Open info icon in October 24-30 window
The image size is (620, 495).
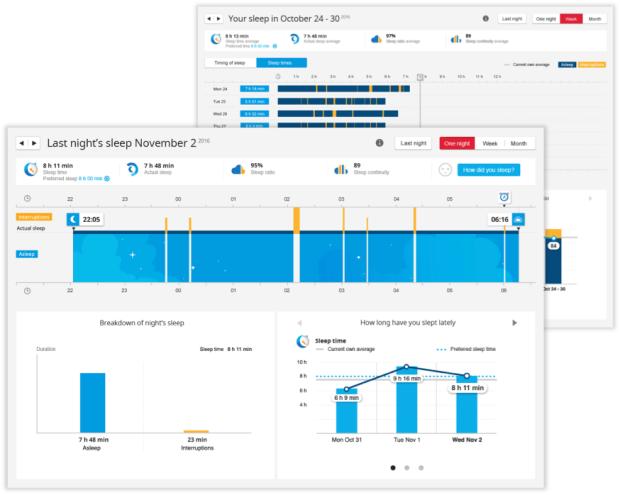[486, 19]
